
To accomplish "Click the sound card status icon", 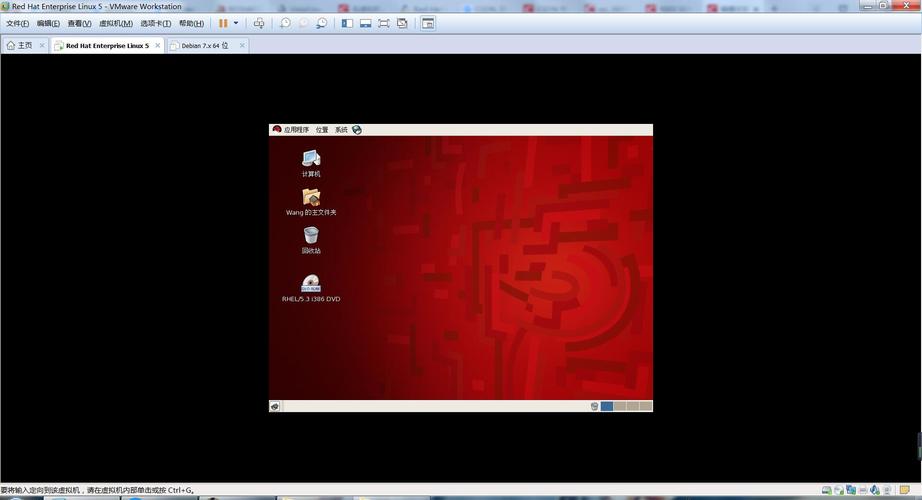I will click(x=875, y=490).
